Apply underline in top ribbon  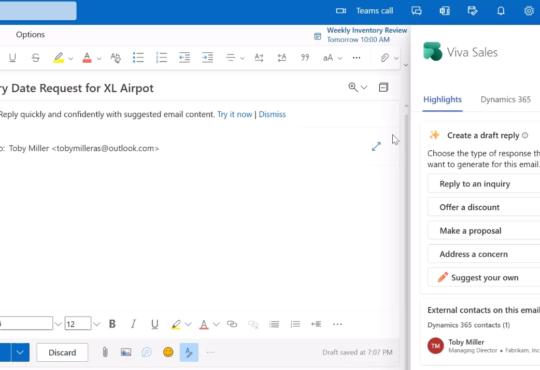[x=12, y=58]
